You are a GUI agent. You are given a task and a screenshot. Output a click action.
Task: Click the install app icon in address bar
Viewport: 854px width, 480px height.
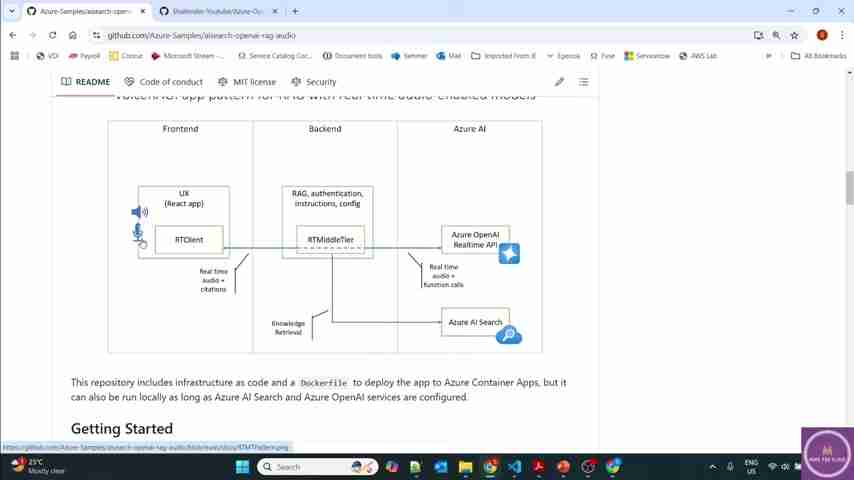tap(758, 35)
